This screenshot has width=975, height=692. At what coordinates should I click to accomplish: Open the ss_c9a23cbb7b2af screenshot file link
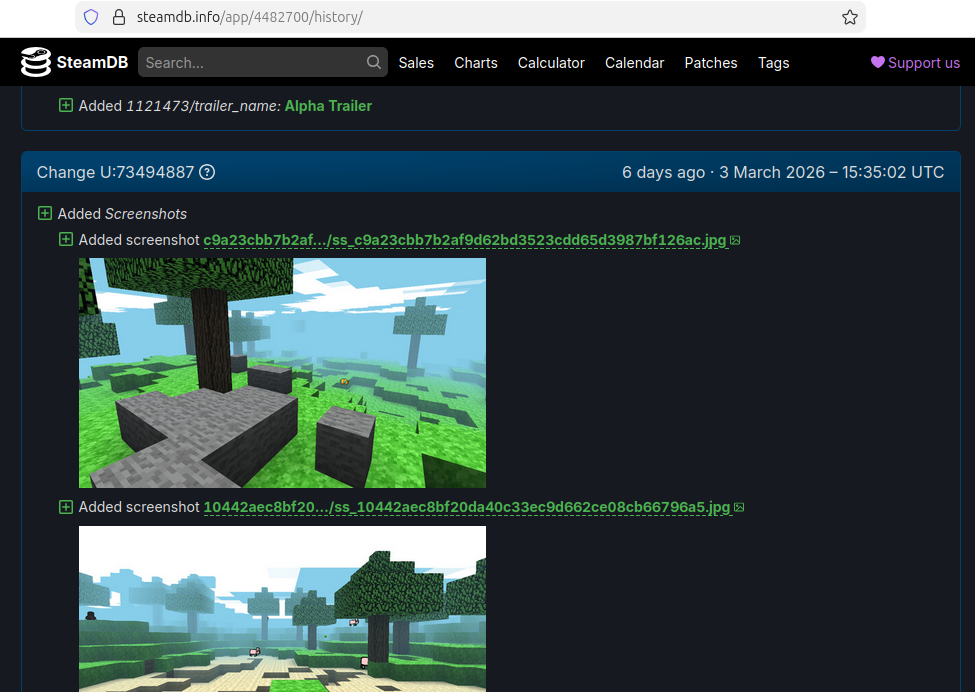point(464,240)
